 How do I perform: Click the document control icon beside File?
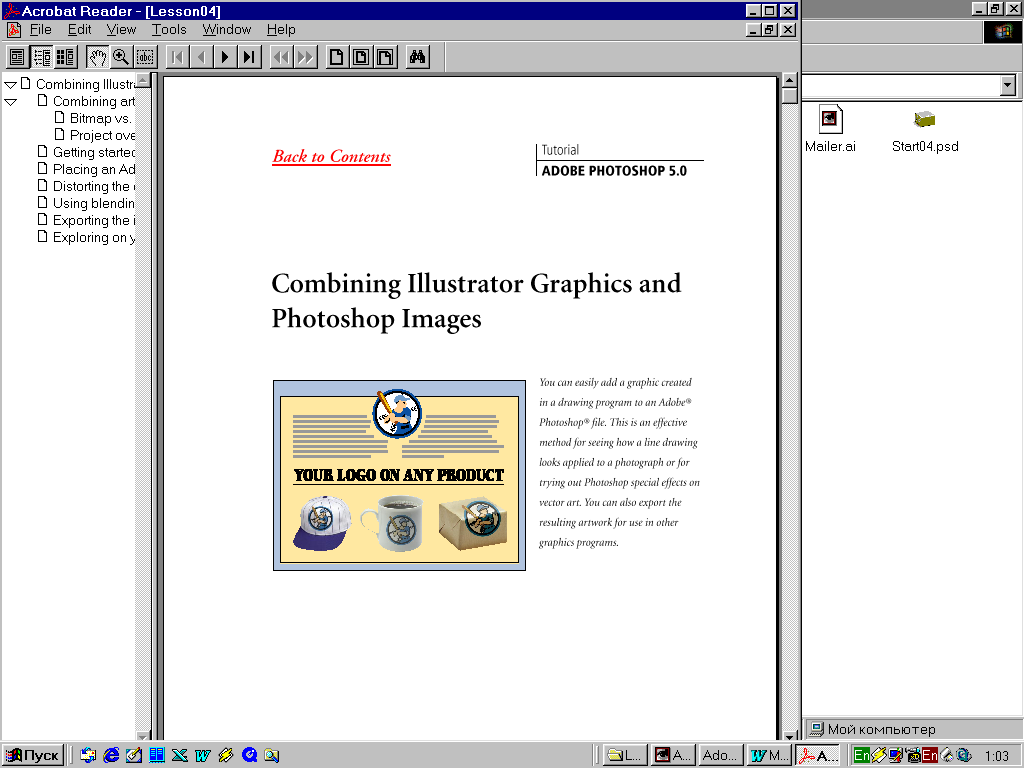[14, 29]
